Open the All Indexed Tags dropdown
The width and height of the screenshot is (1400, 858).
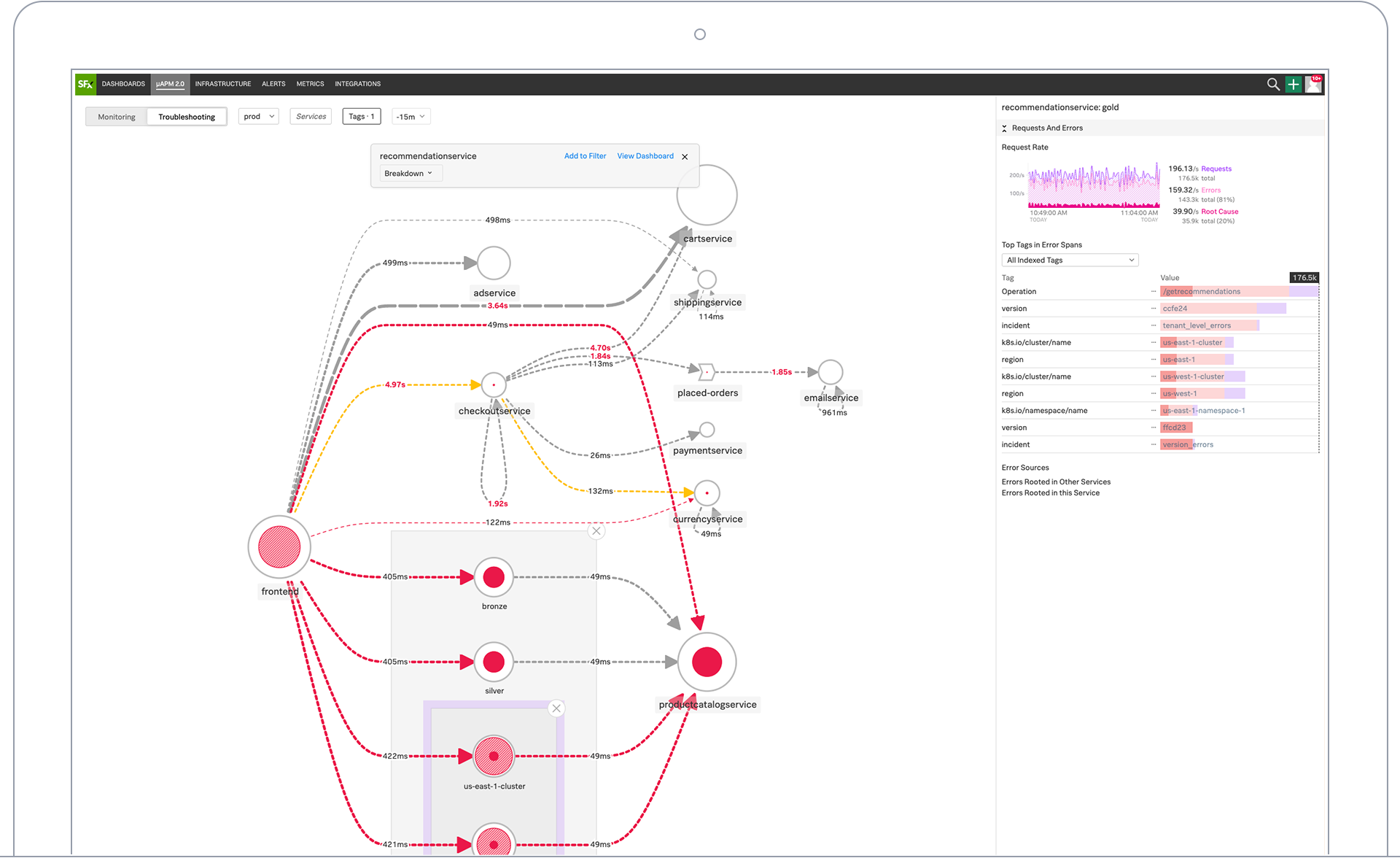pos(1068,260)
